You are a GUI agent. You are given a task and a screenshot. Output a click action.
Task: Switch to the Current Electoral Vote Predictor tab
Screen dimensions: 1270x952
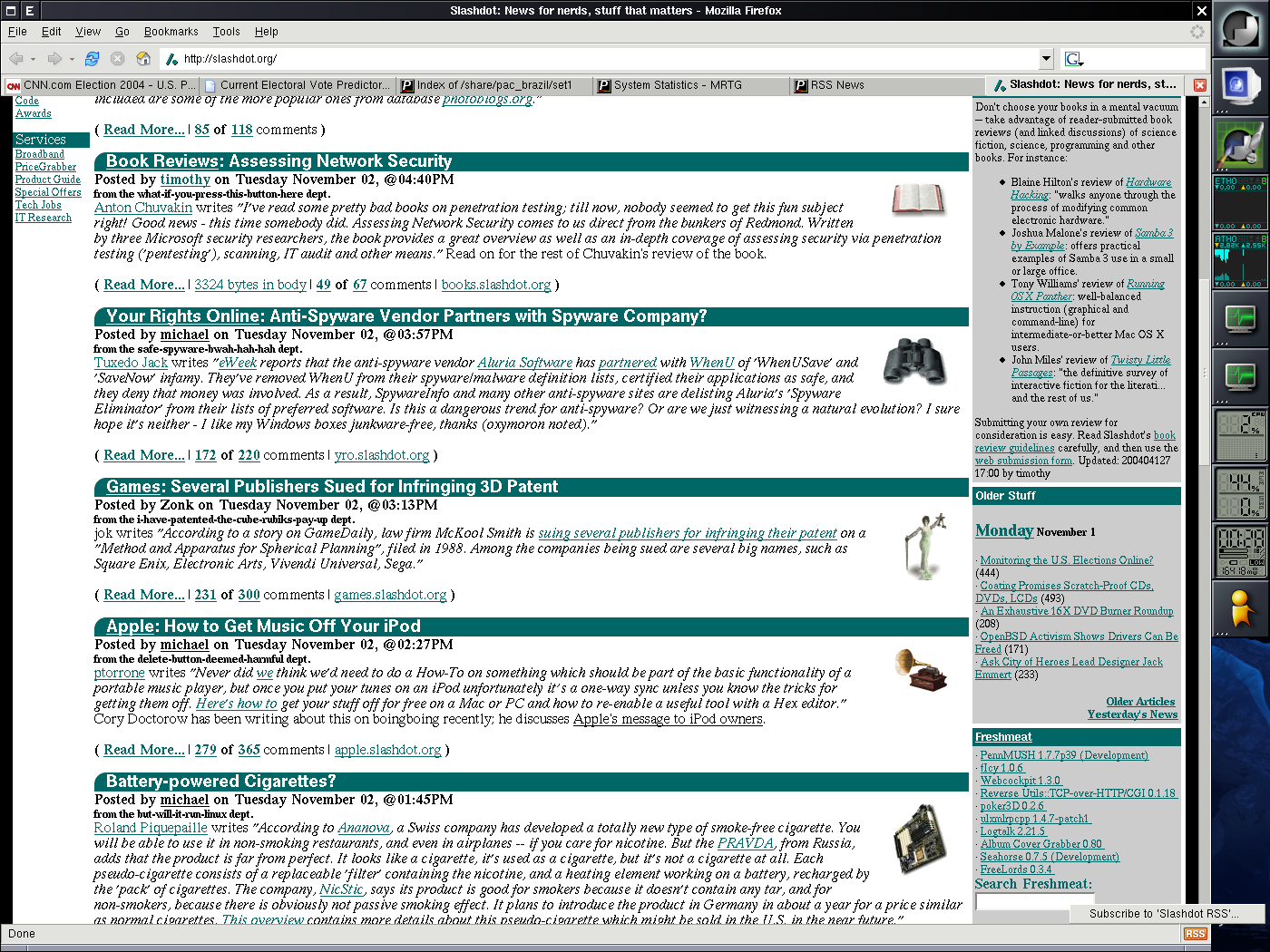click(x=298, y=85)
